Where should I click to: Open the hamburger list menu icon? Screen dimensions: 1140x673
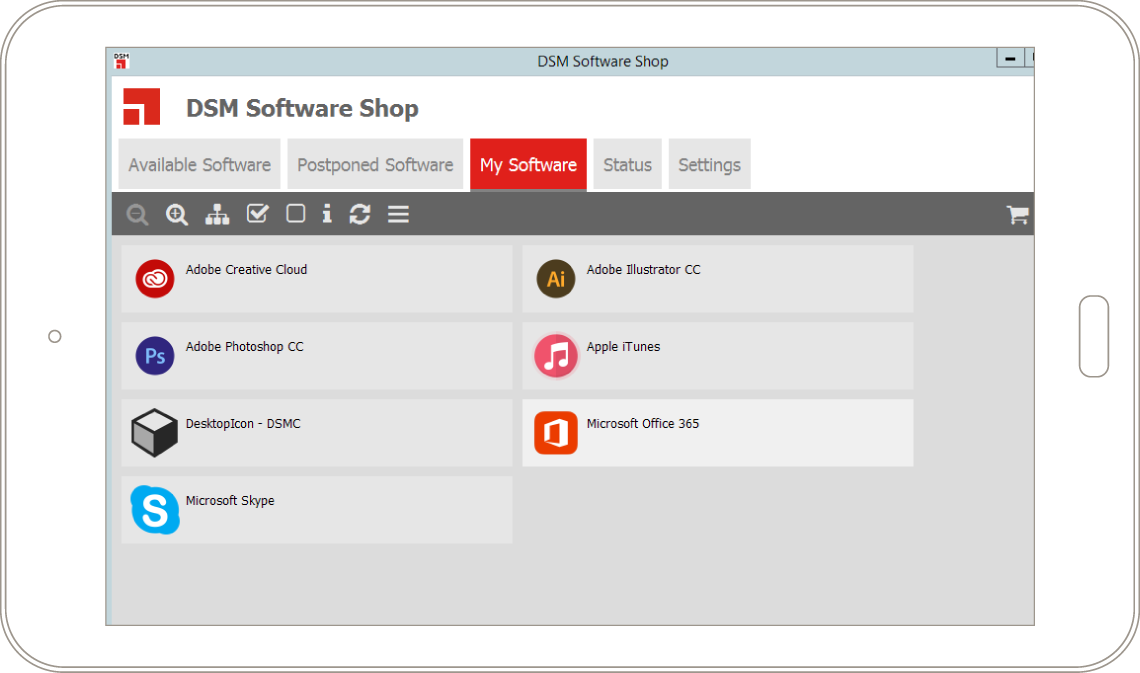tap(398, 214)
